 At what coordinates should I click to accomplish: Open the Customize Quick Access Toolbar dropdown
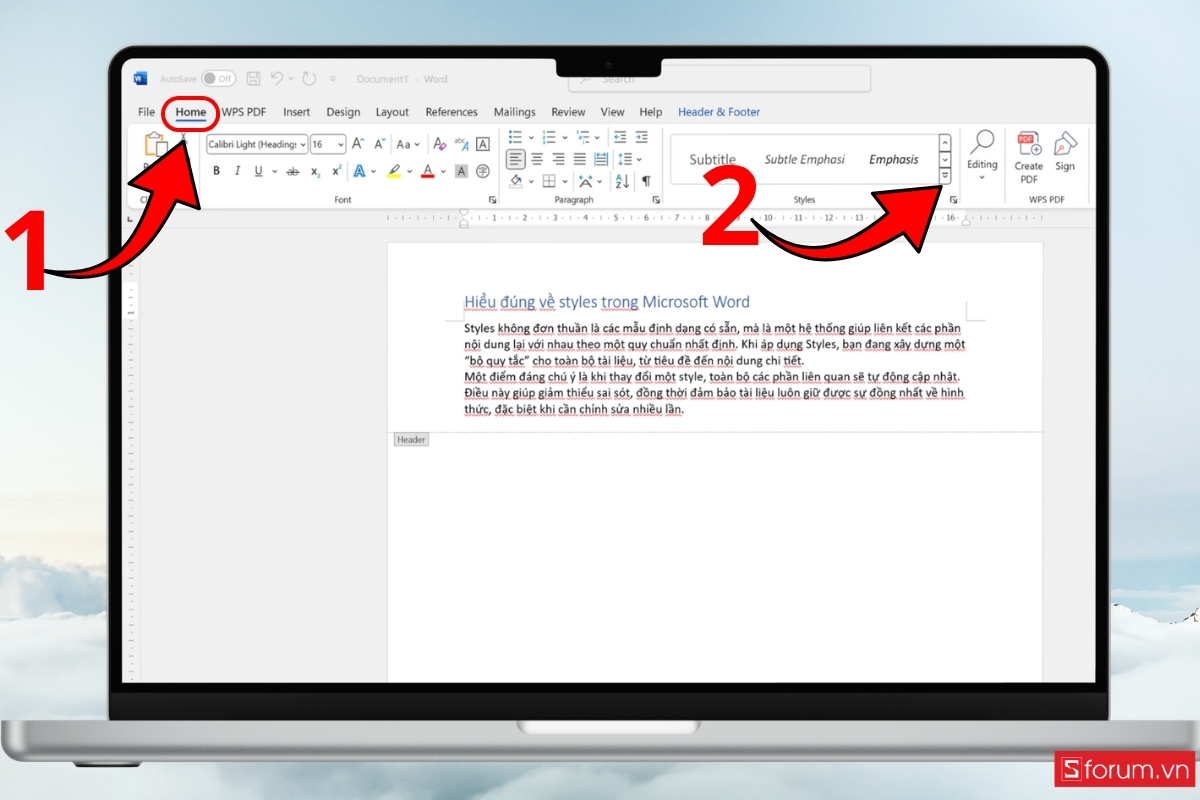tap(333, 79)
